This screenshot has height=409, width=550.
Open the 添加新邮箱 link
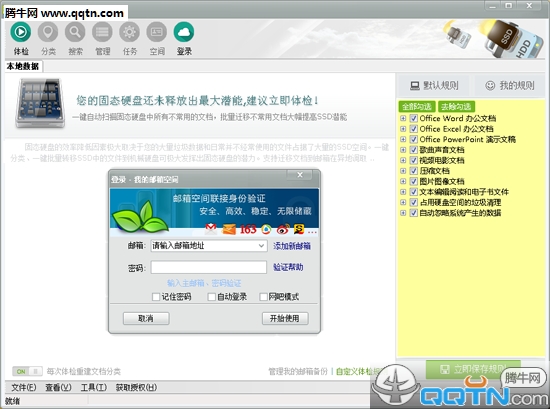point(292,246)
